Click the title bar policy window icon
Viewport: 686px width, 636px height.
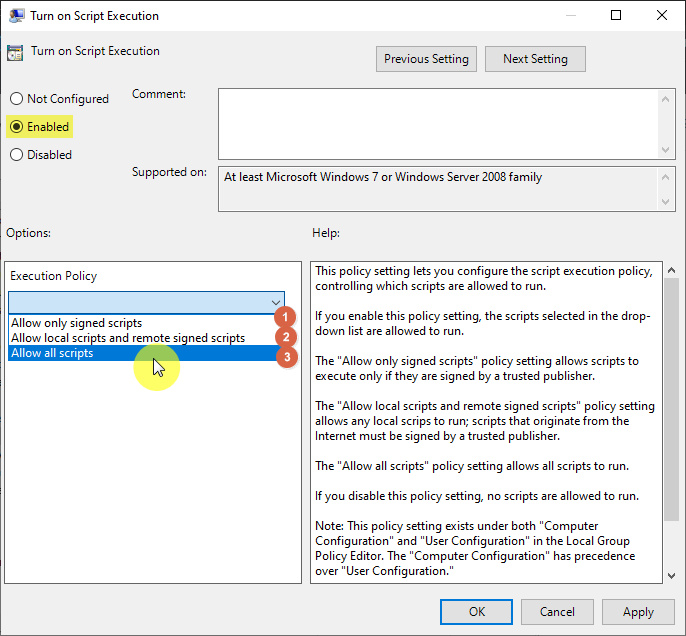(15, 16)
